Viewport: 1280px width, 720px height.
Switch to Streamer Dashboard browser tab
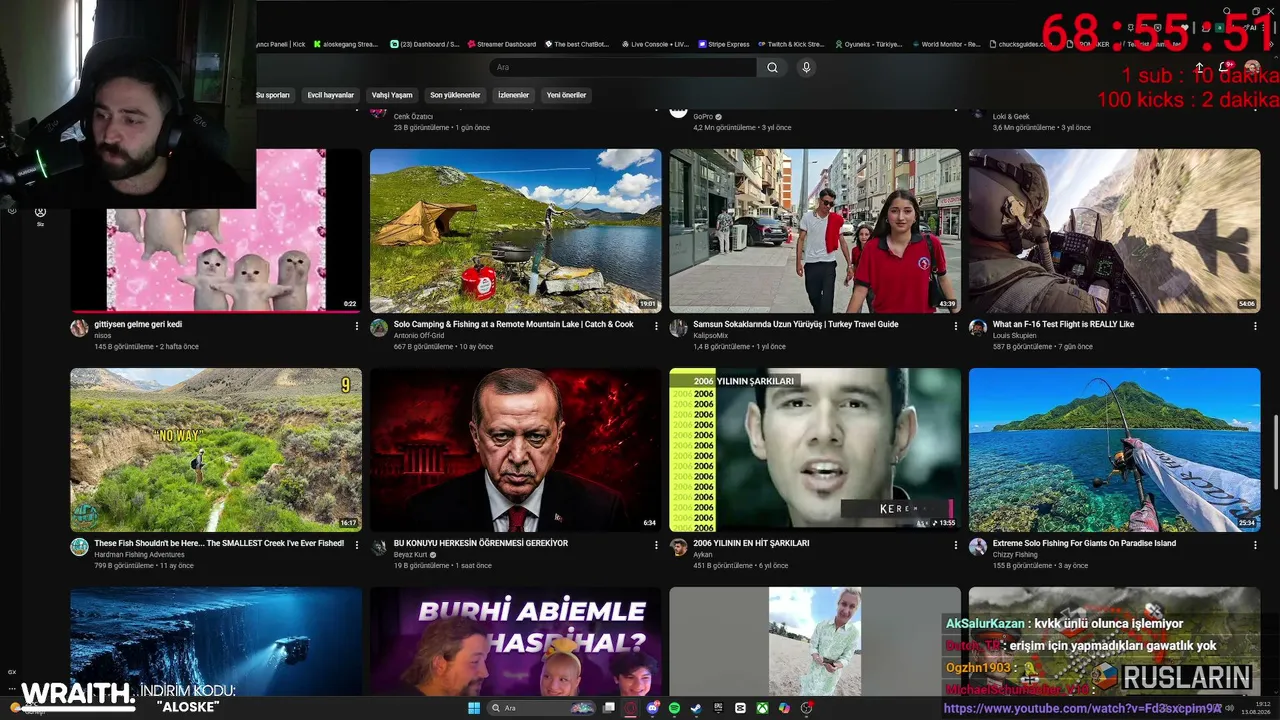click(502, 44)
